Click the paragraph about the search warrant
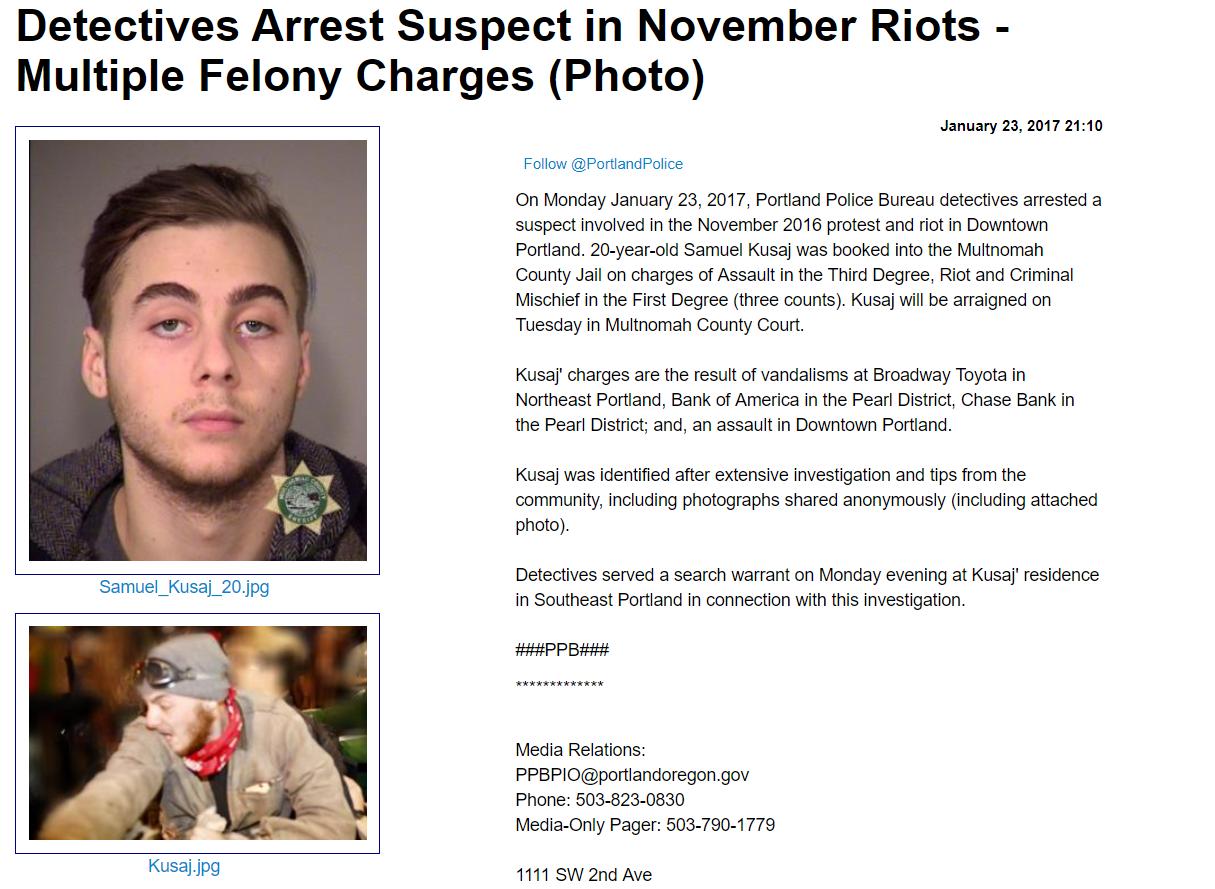The height and width of the screenshot is (889, 1215). (x=806, y=587)
